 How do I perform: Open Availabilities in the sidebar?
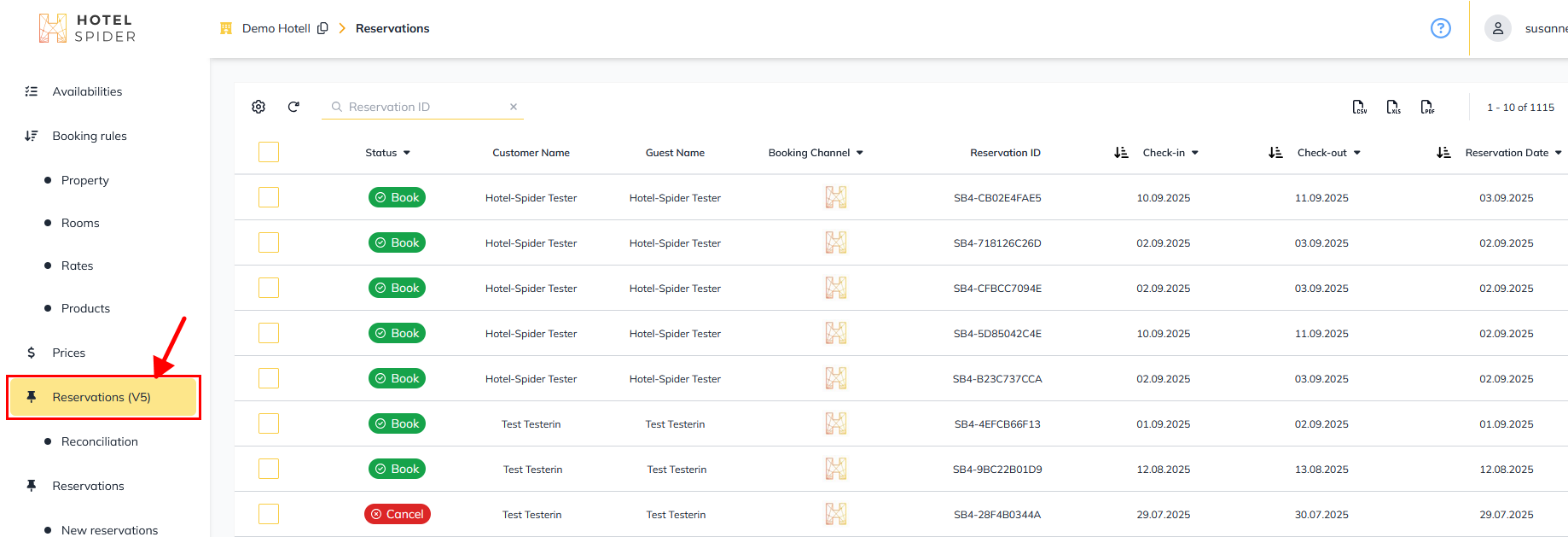(x=87, y=91)
